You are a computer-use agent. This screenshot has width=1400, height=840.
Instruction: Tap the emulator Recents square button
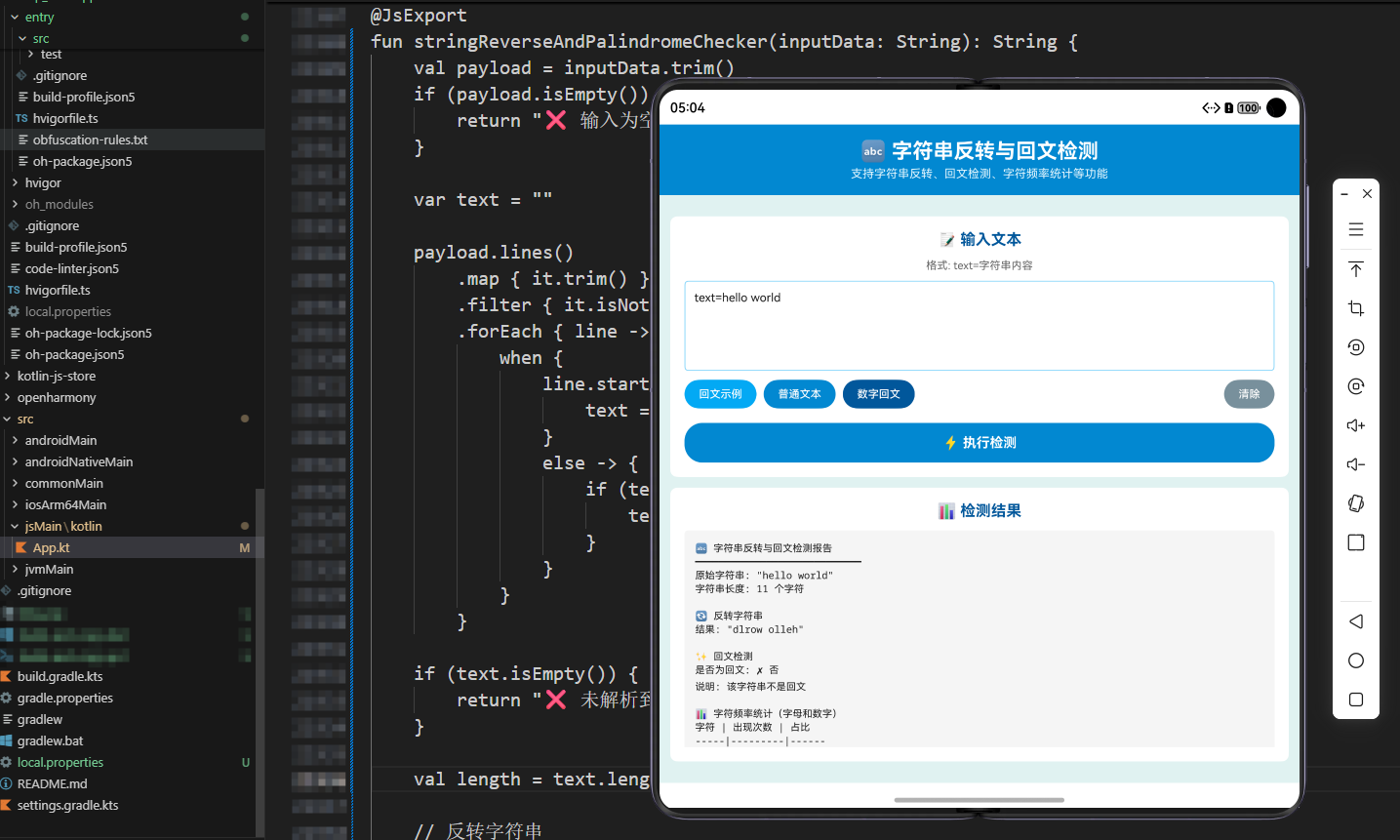[1356, 700]
